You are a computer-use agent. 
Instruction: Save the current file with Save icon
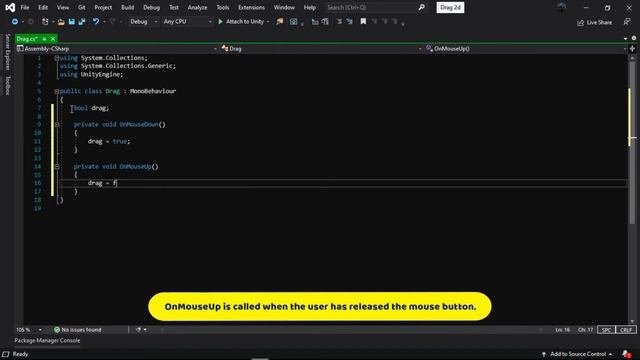tap(71, 22)
